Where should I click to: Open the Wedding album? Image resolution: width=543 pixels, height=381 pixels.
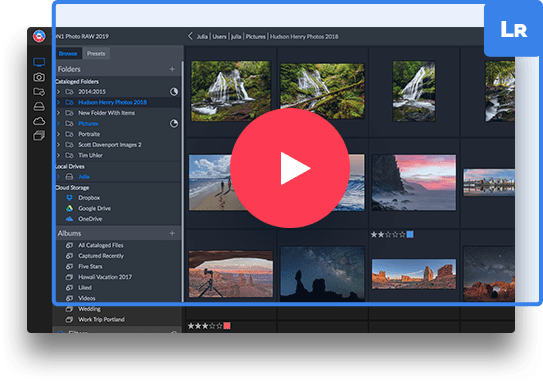89,309
